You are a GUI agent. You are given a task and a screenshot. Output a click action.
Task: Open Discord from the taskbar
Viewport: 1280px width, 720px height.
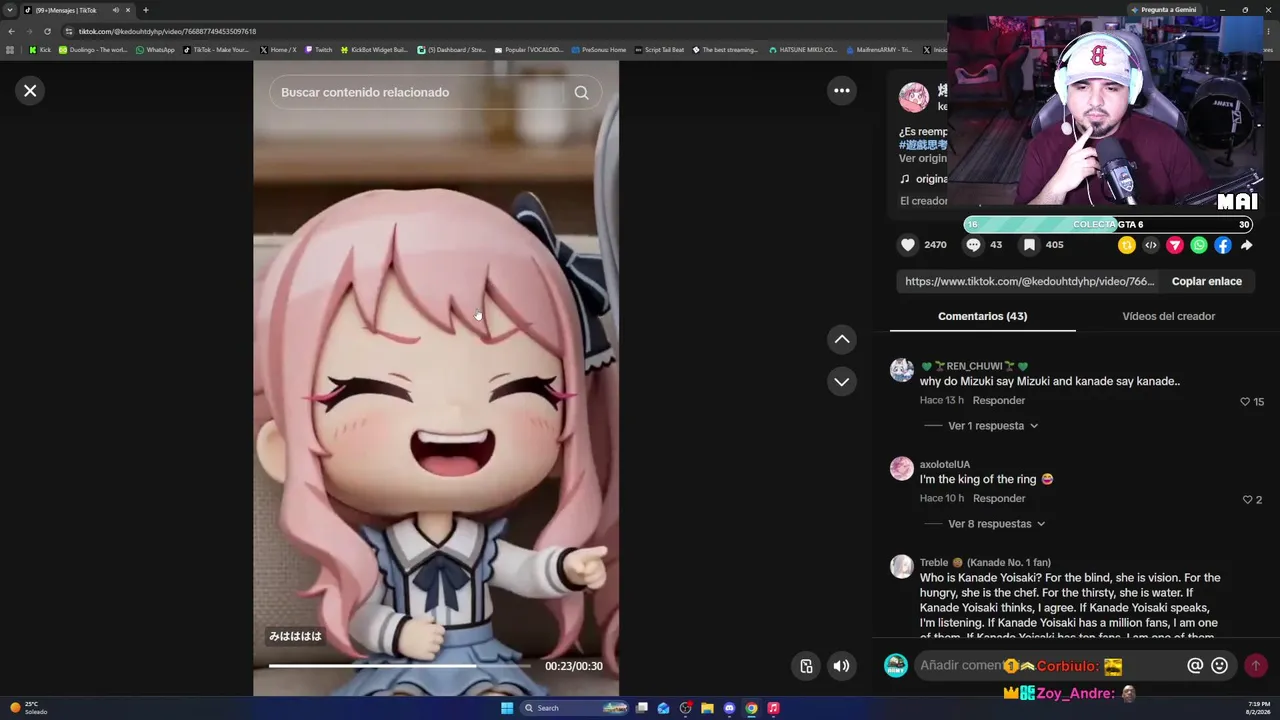(729, 708)
